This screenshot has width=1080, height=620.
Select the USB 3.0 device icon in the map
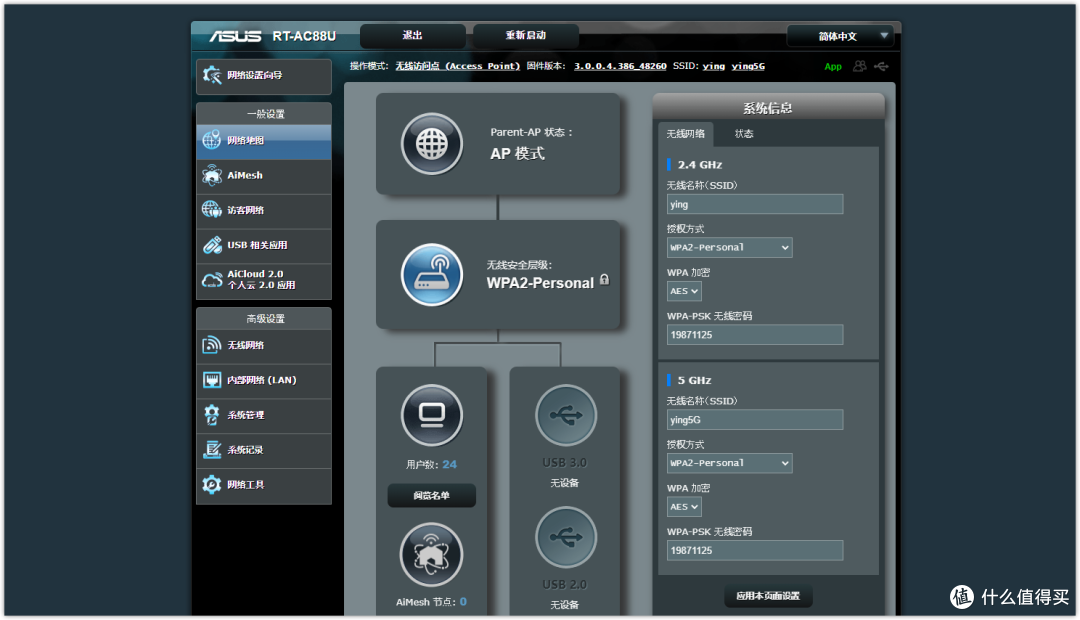pos(566,414)
